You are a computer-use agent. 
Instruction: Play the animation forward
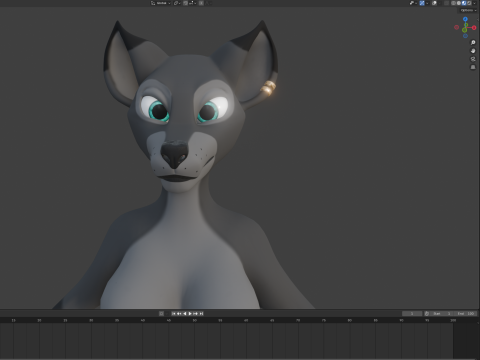[x=190, y=313]
